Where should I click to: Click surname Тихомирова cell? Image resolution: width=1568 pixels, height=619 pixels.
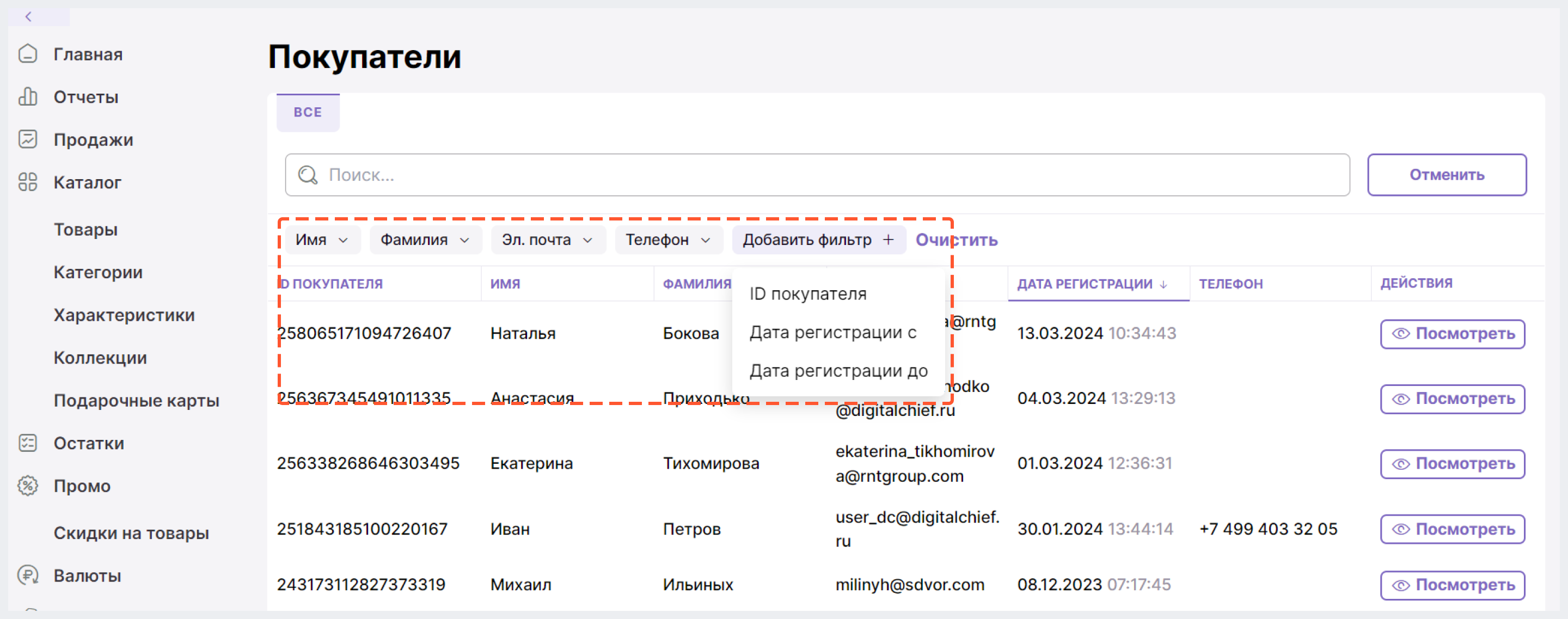tap(711, 463)
